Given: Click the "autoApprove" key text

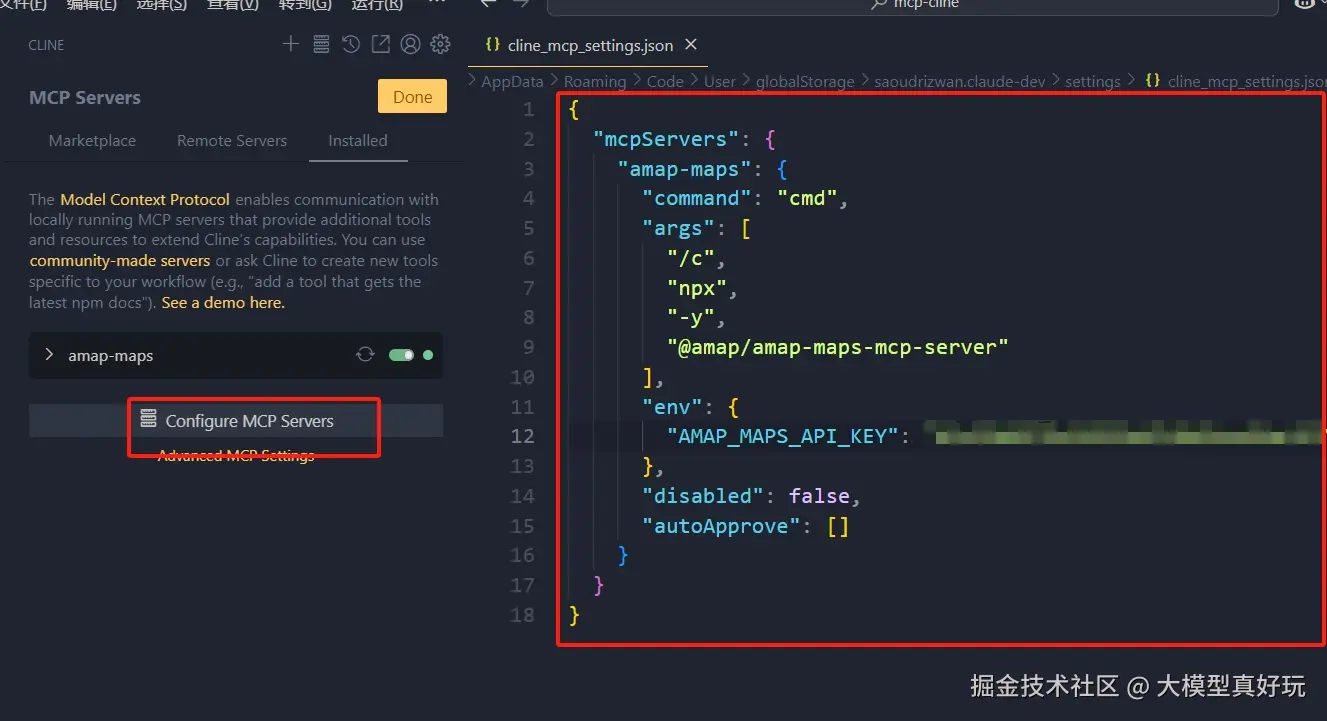Looking at the screenshot, I should click(721, 526).
